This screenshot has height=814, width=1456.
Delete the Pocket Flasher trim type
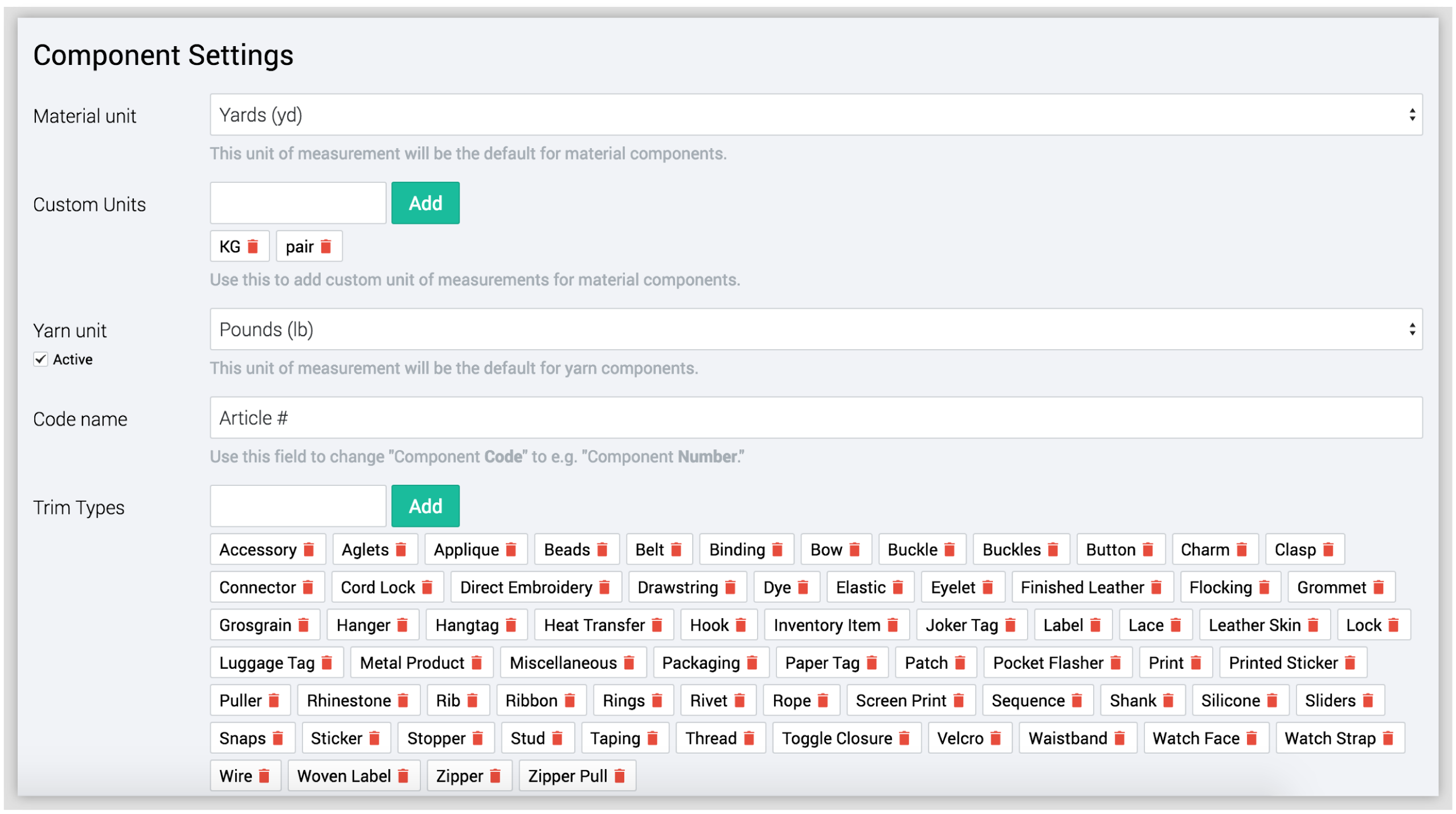(x=1116, y=663)
